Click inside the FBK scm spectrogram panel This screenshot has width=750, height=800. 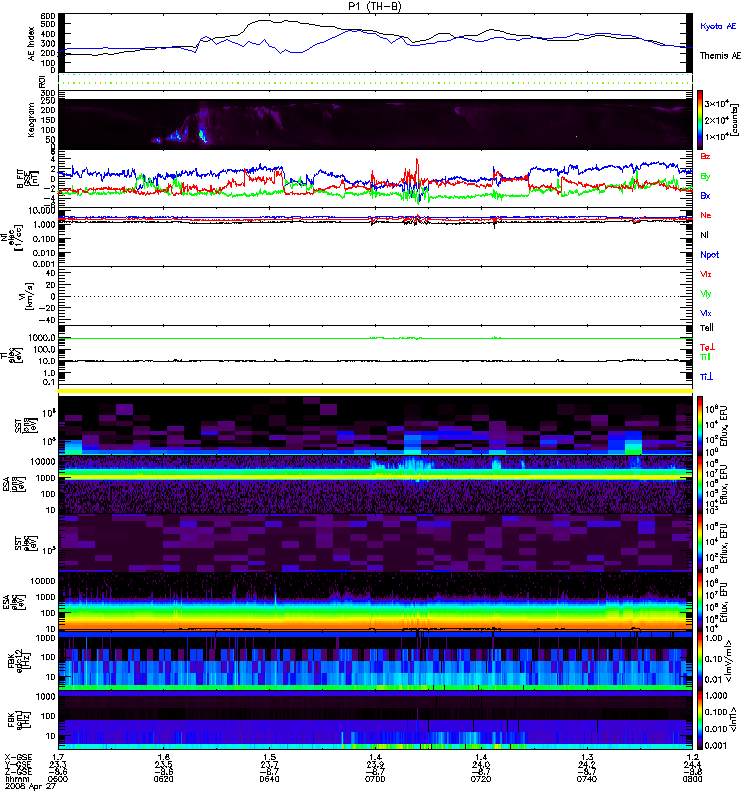[x=375, y=720]
